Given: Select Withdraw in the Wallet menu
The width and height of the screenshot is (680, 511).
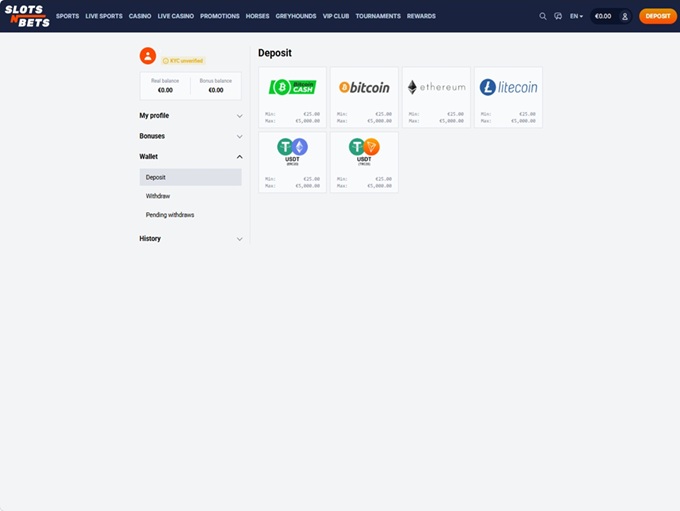Looking at the screenshot, I should pyautogui.click(x=158, y=196).
